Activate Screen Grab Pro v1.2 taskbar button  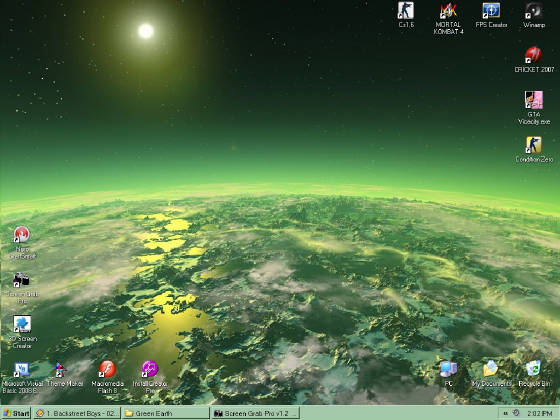[x=255, y=413]
